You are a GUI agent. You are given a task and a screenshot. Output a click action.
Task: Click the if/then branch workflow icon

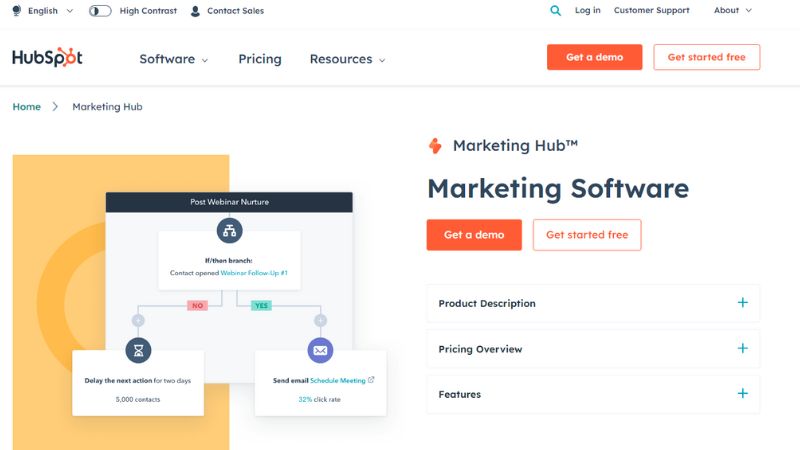[230, 231]
